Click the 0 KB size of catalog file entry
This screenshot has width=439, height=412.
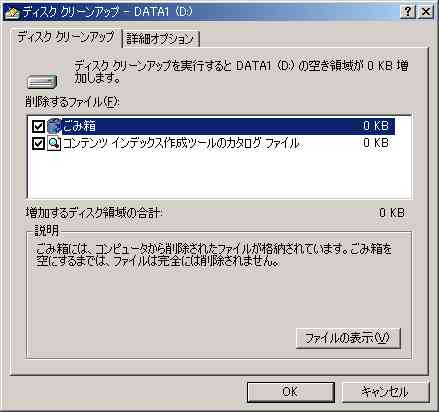coord(376,143)
